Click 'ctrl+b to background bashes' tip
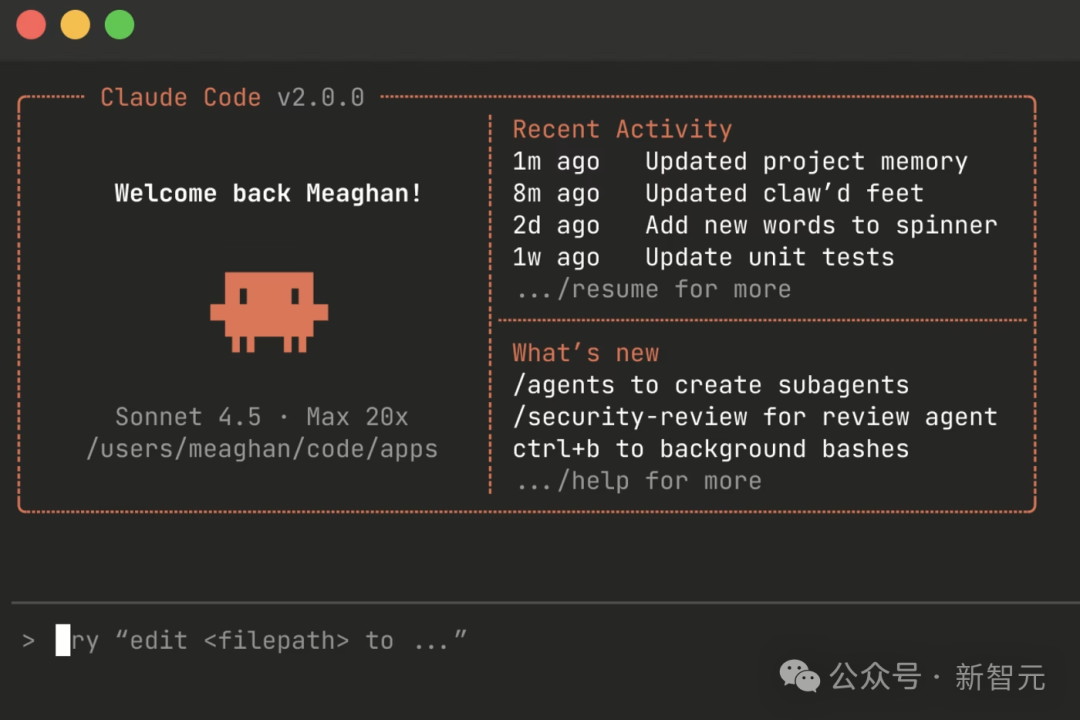The height and width of the screenshot is (720, 1080). (710, 449)
